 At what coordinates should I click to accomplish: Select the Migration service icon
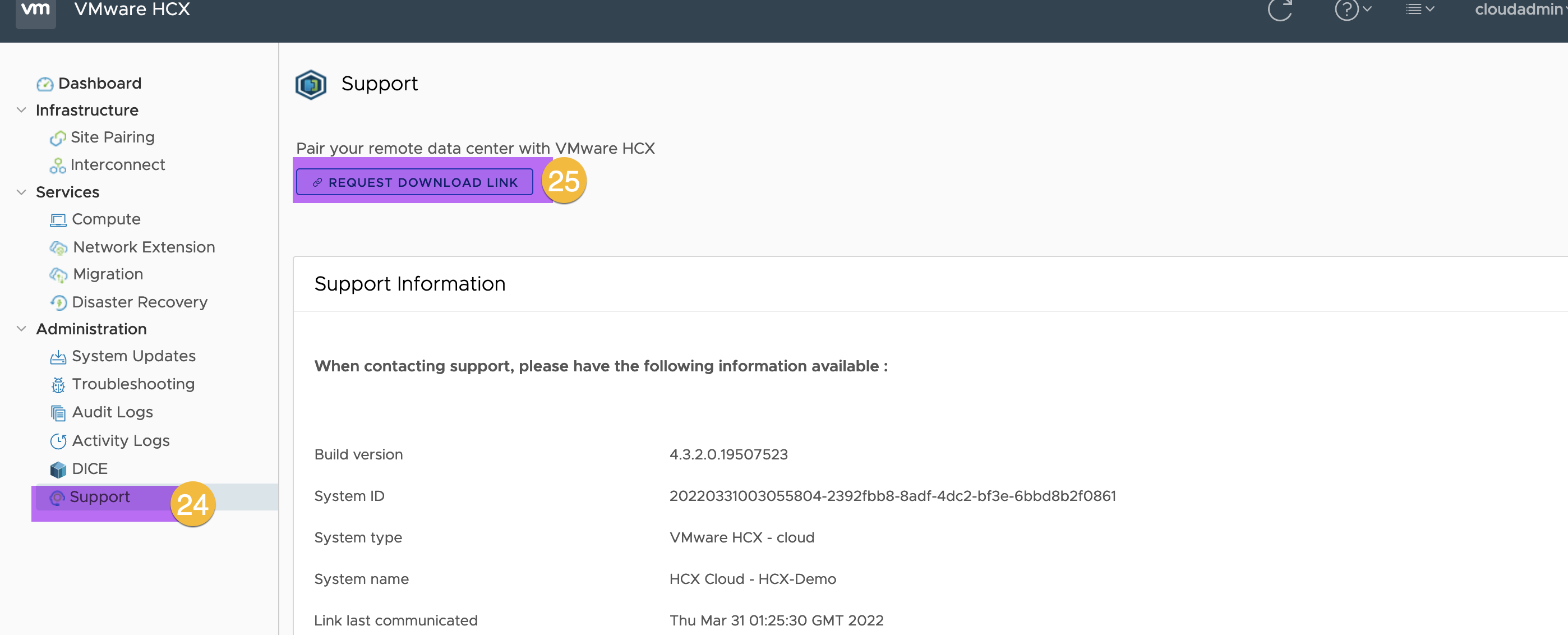tap(58, 273)
